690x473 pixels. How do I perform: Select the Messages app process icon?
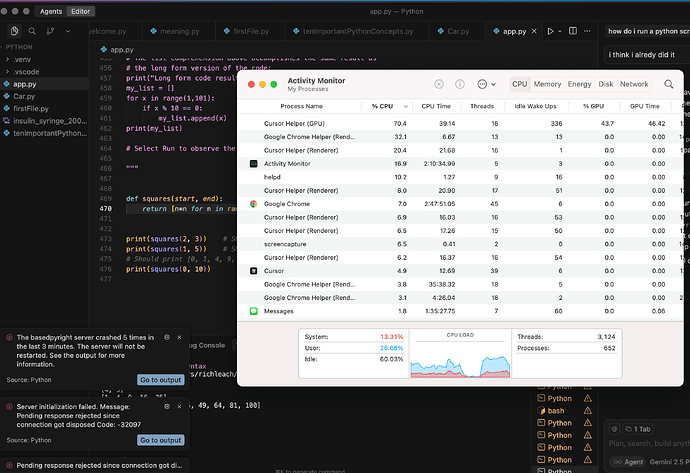254,311
